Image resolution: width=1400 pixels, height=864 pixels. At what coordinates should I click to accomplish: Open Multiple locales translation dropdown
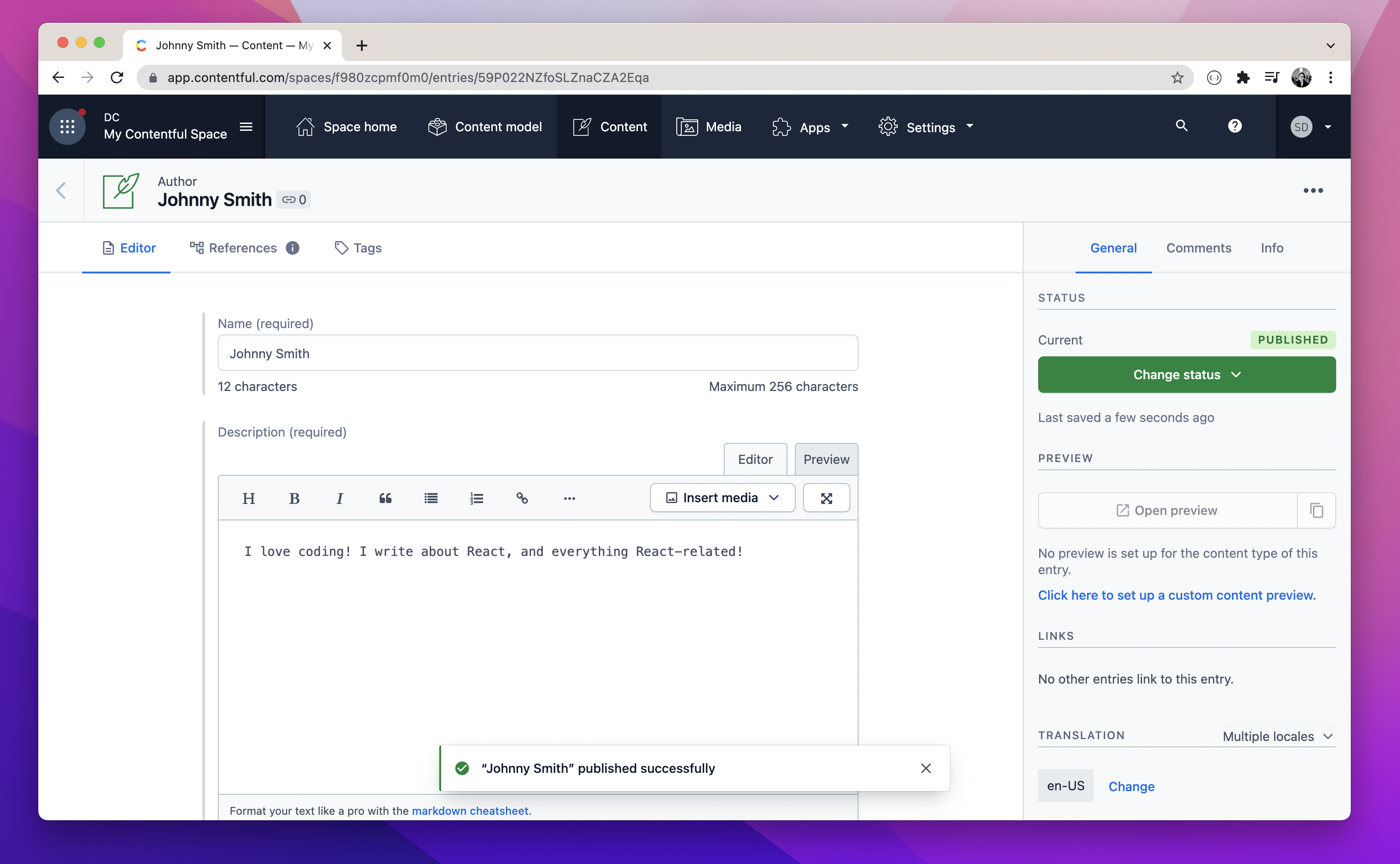(x=1276, y=736)
